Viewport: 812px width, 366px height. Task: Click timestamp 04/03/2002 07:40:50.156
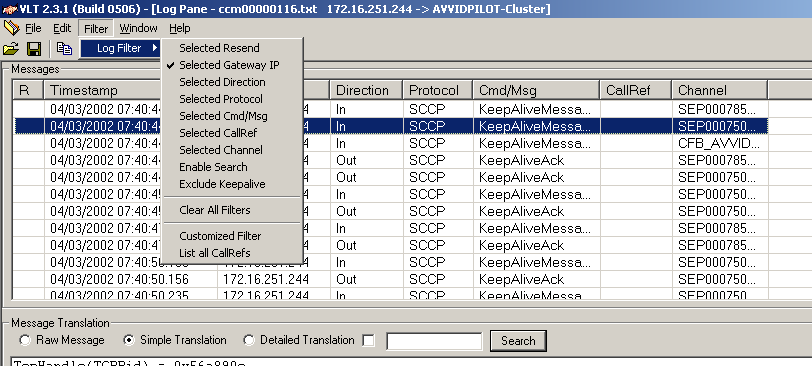119,280
